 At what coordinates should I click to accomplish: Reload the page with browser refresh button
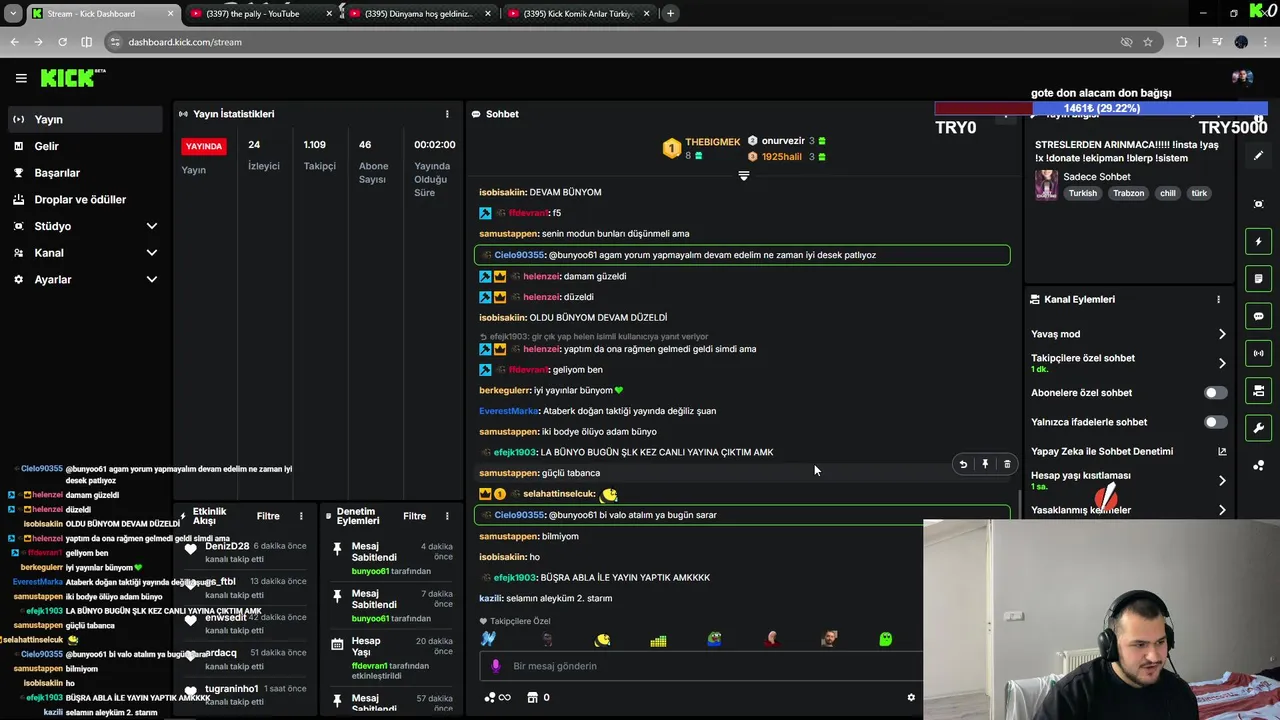pos(62,42)
